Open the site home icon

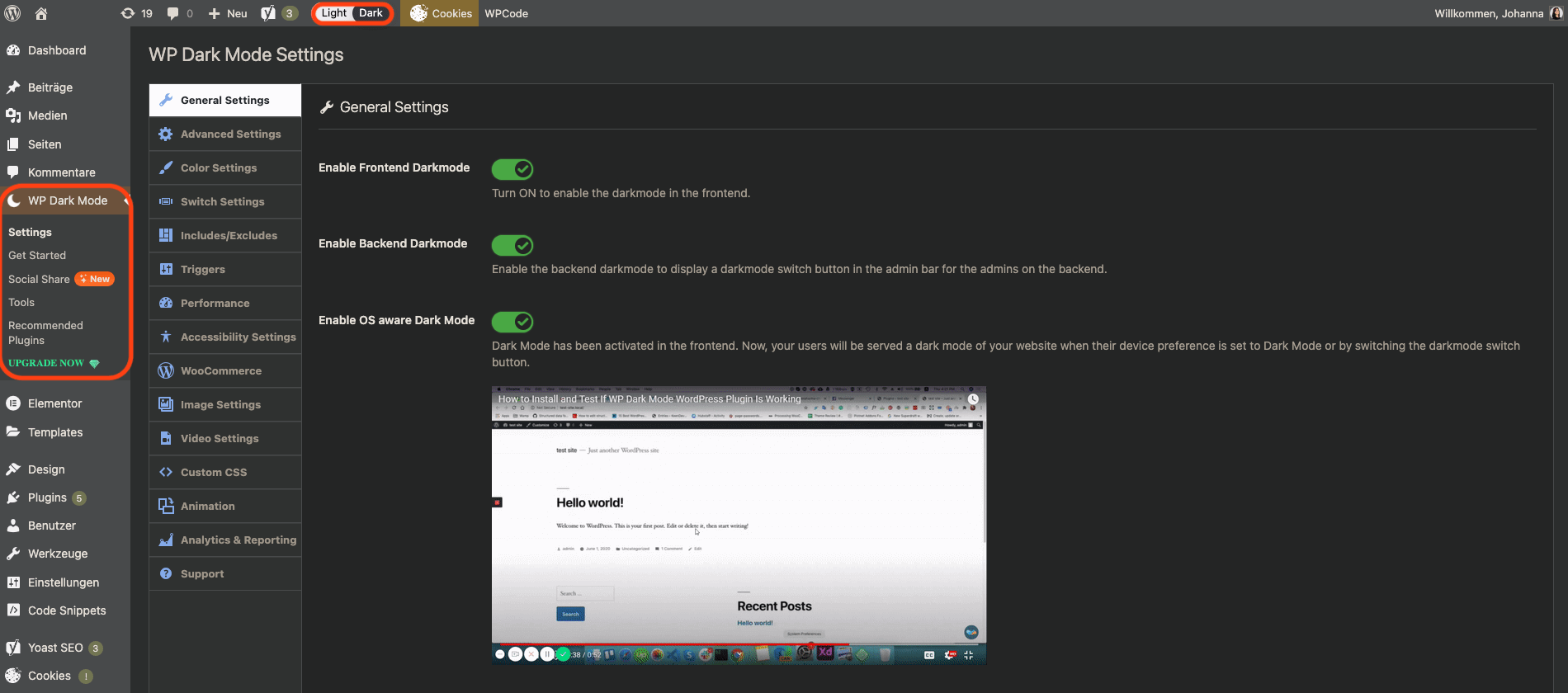[41, 13]
